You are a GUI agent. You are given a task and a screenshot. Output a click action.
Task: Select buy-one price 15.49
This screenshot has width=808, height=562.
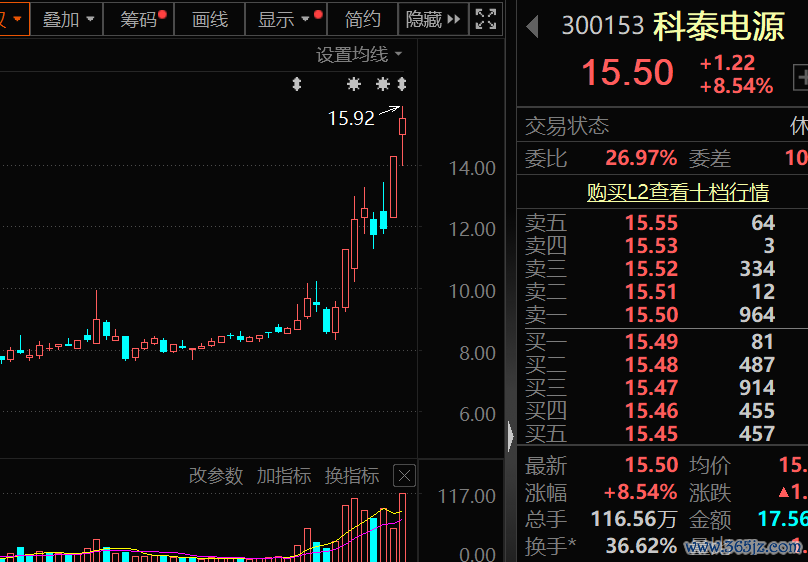[651, 342]
